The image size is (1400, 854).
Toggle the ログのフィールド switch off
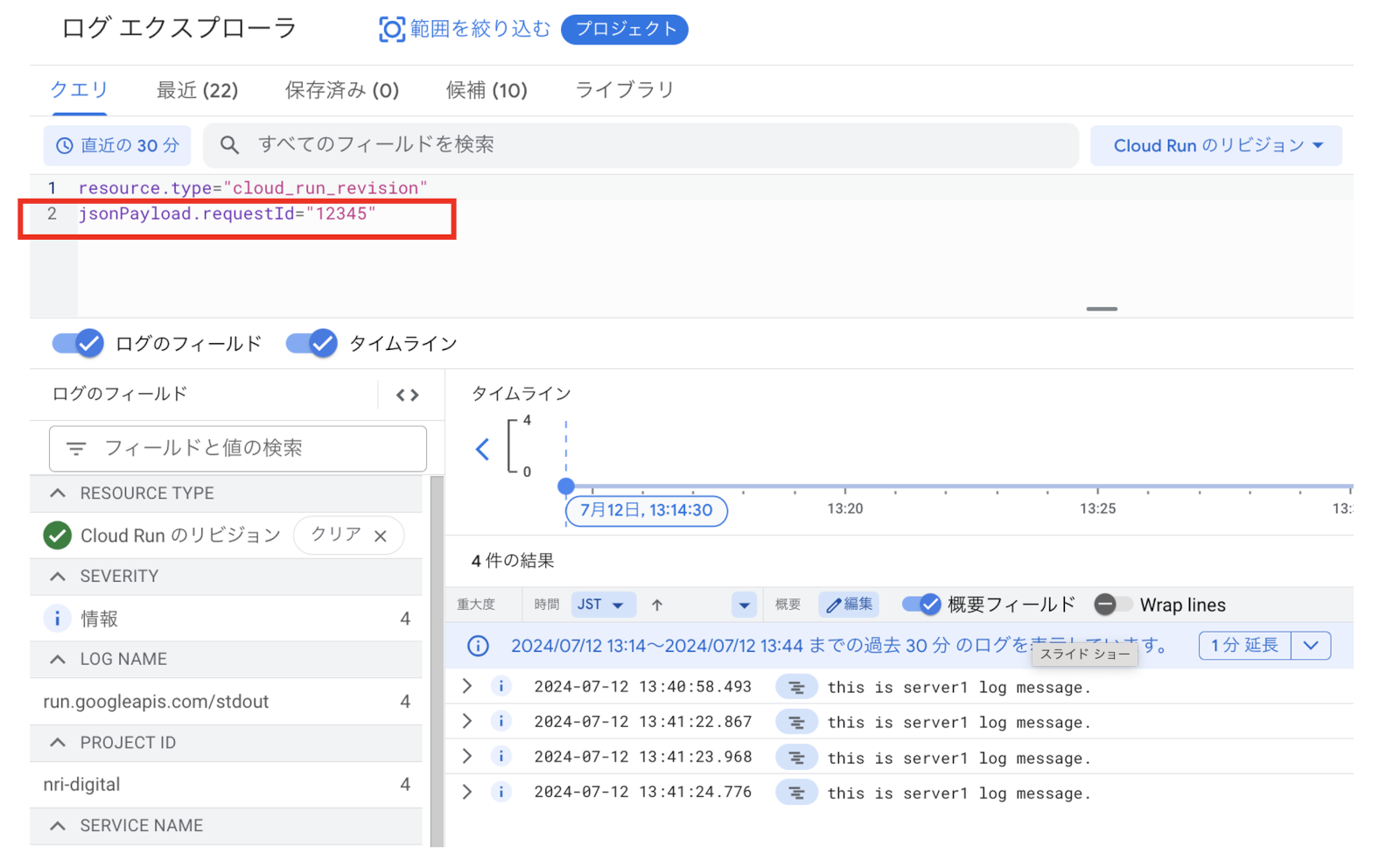point(78,344)
